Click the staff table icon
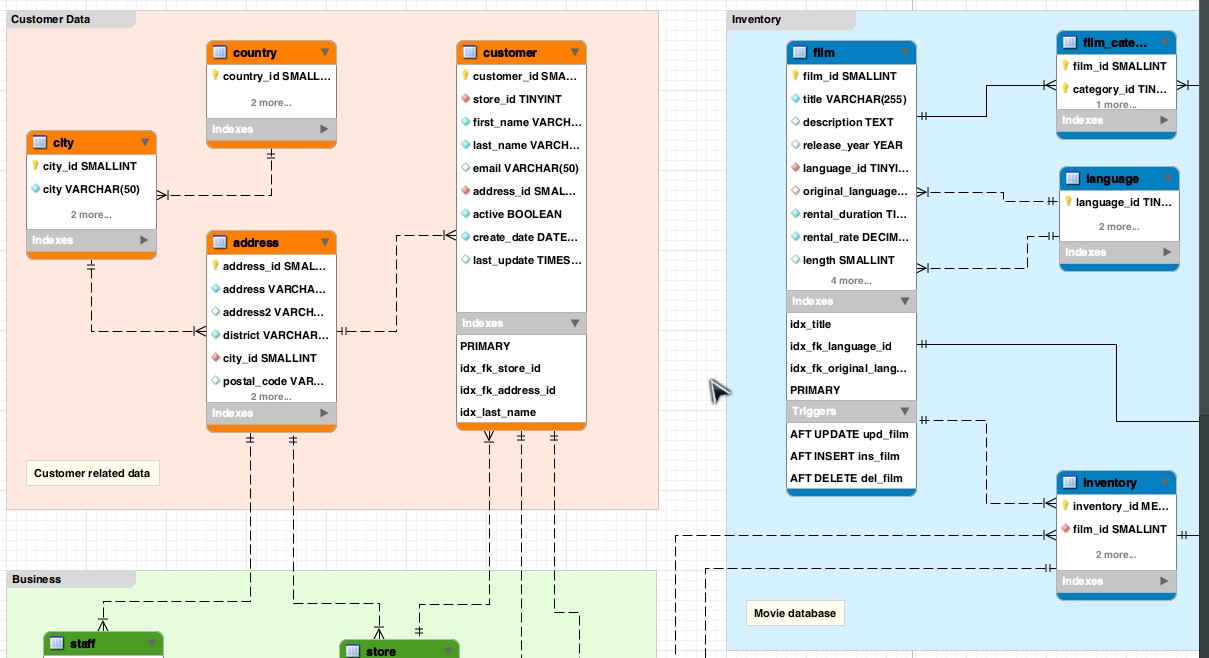Image resolution: width=1209 pixels, height=658 pixels. click(57, 644)
